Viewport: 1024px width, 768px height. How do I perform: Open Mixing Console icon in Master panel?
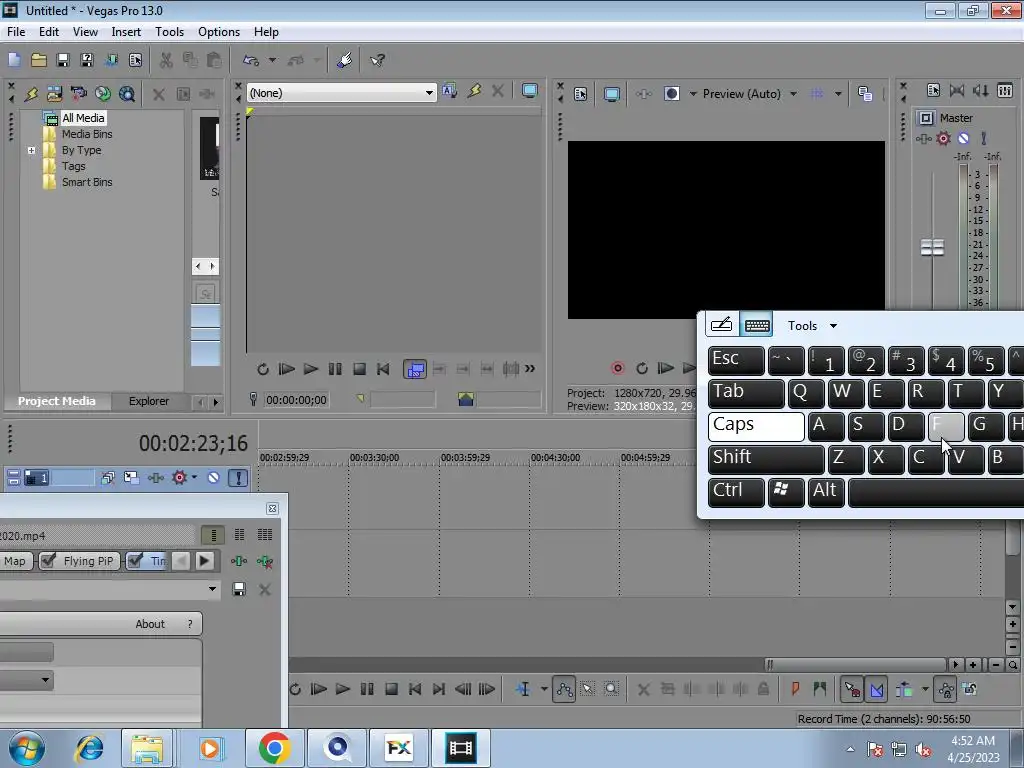point(1005,90)
